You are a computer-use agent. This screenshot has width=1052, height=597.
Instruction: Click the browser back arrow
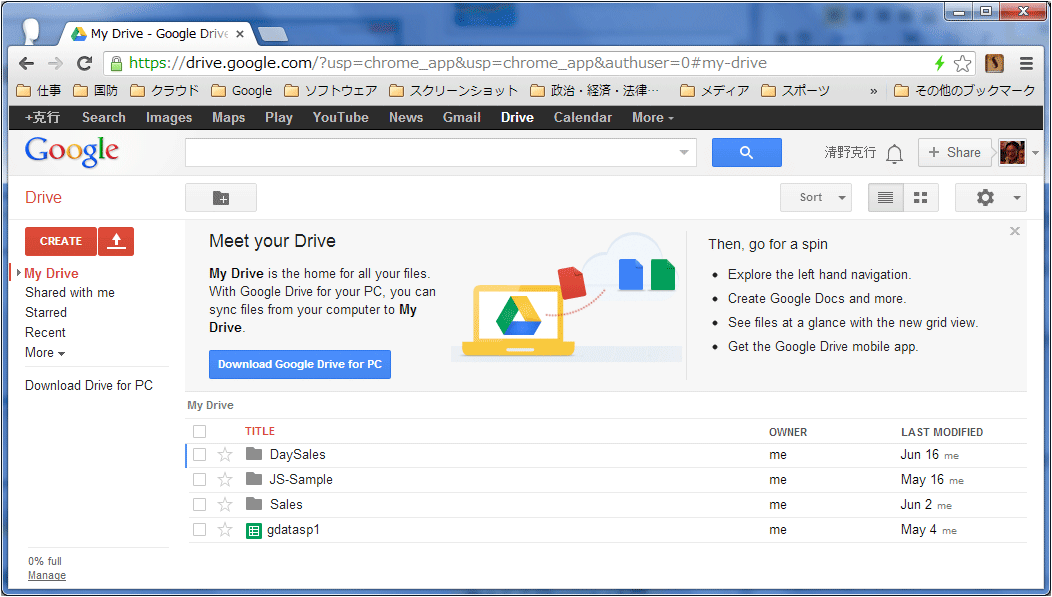[26, 63]
